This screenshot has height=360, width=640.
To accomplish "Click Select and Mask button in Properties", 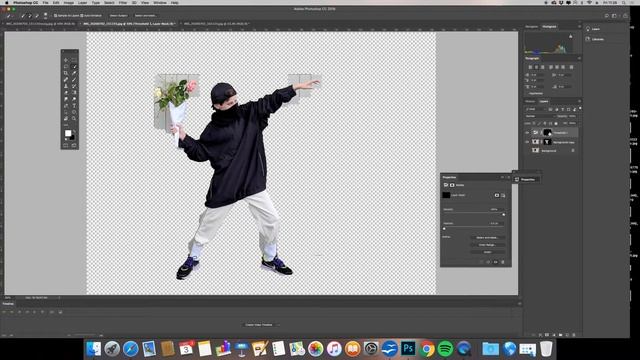I will coord(487,238).
